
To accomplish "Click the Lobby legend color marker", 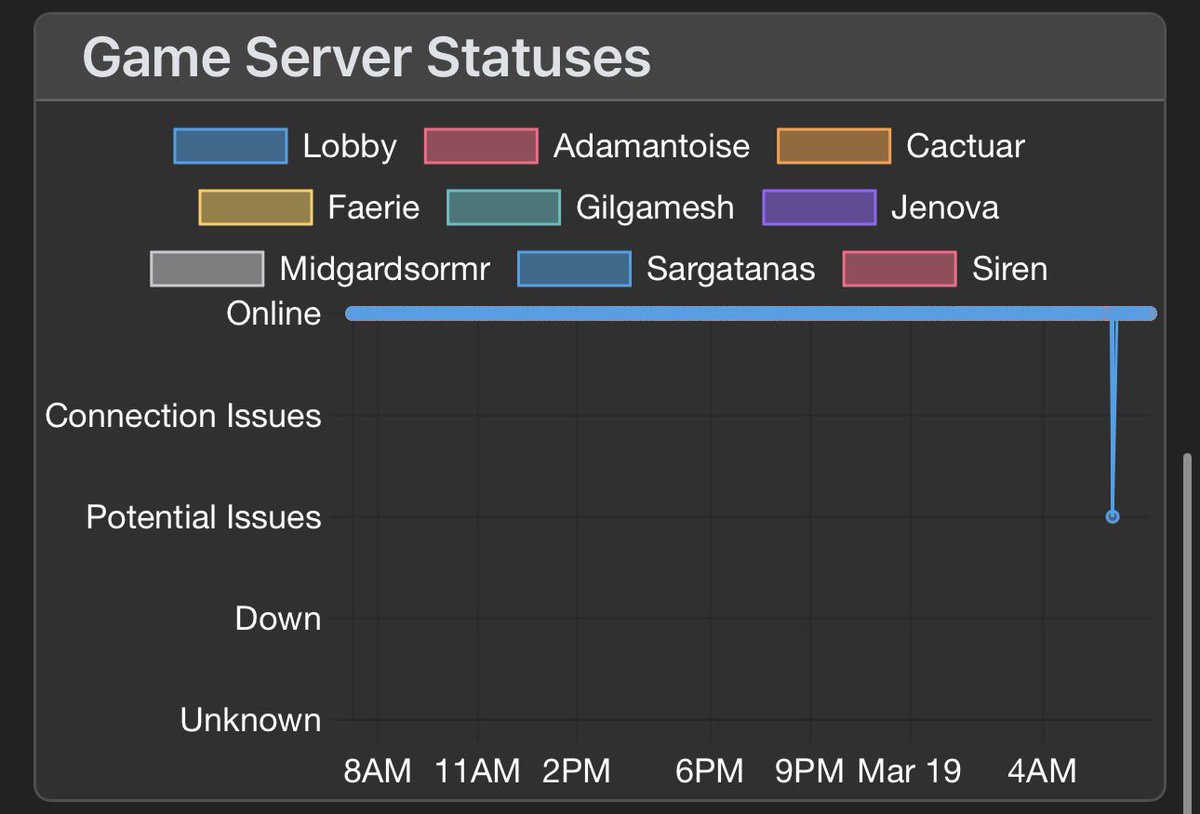I will tap(229, 145).
